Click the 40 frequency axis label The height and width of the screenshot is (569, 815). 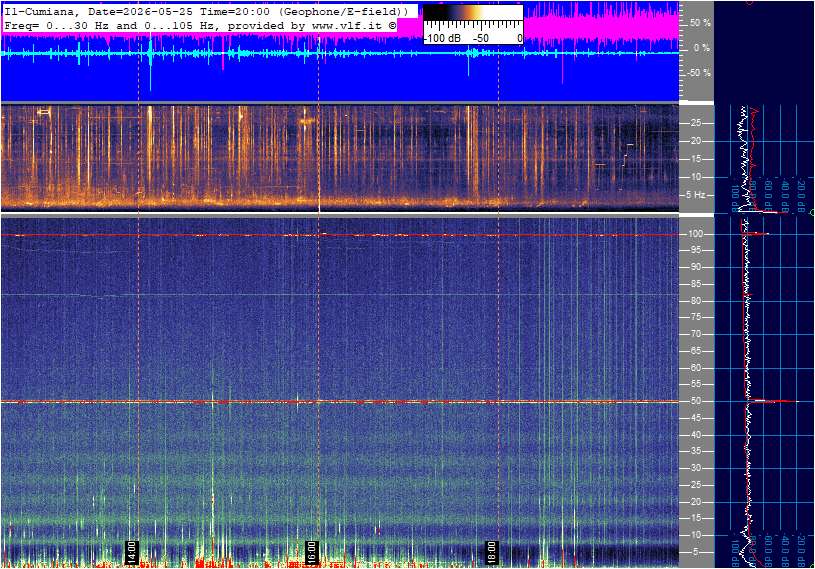695,435
